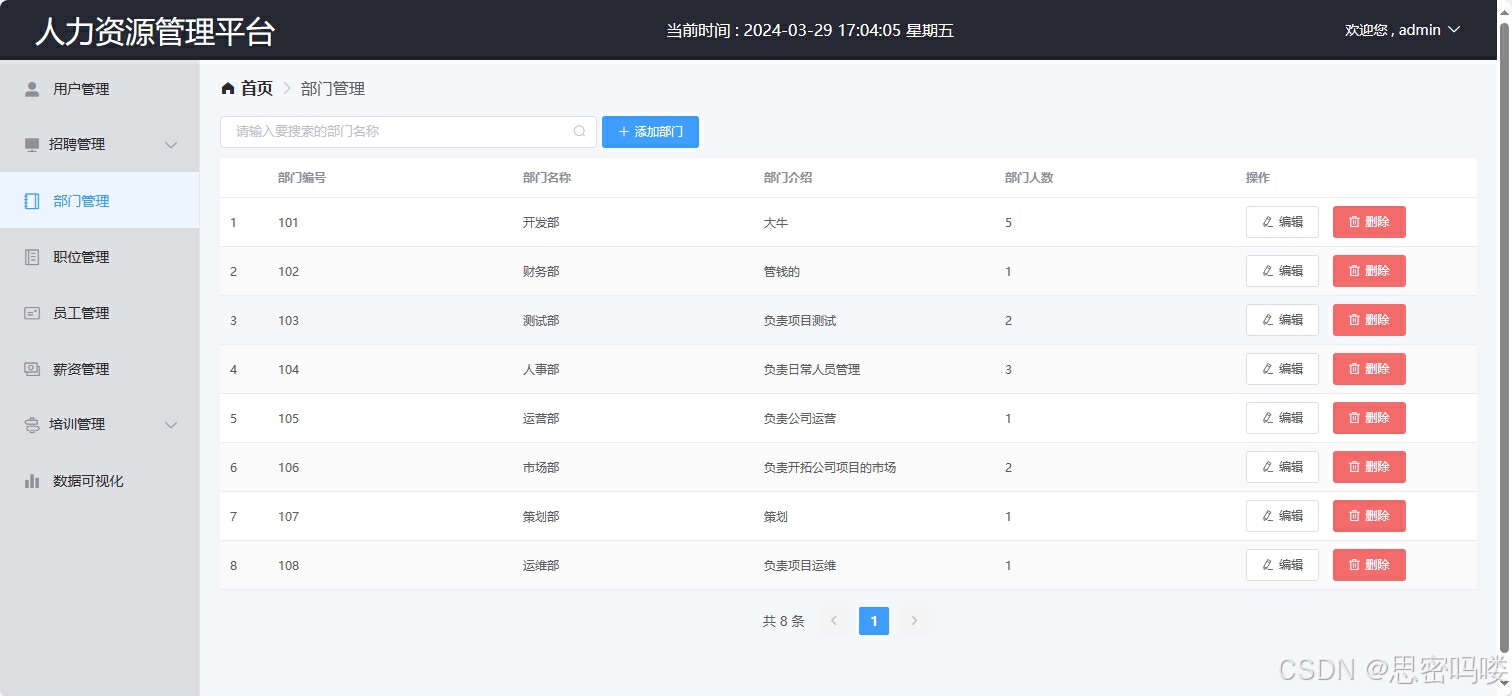
Task: Click the 部门编号 column header
Action: coord(302,178)
